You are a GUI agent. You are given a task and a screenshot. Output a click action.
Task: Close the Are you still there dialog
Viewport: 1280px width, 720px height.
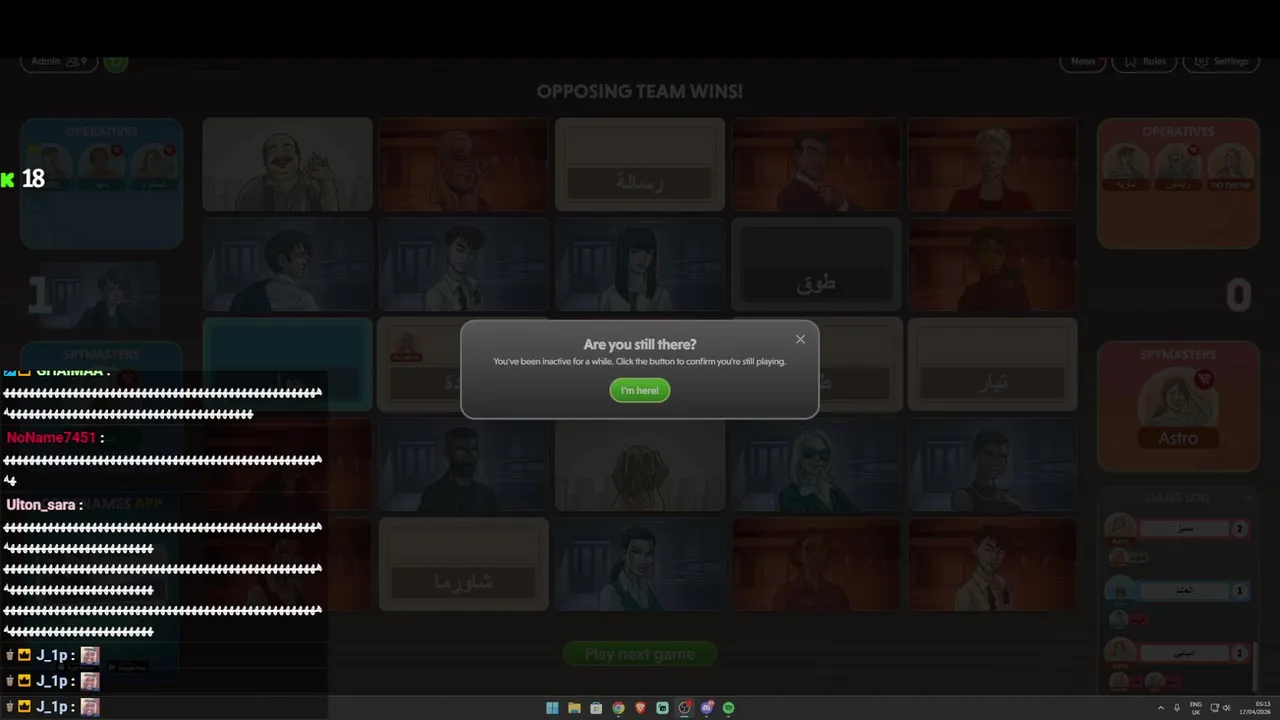800,339
